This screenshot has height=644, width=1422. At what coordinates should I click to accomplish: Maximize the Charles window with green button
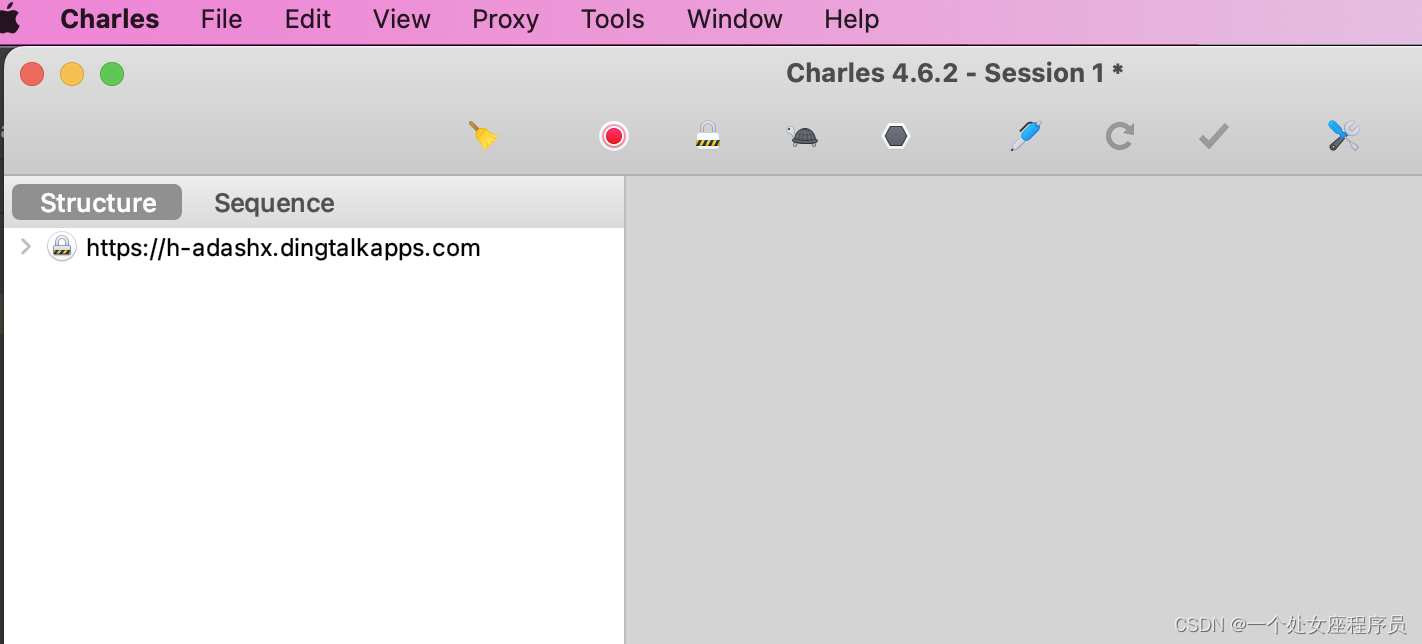pos(112,74)
